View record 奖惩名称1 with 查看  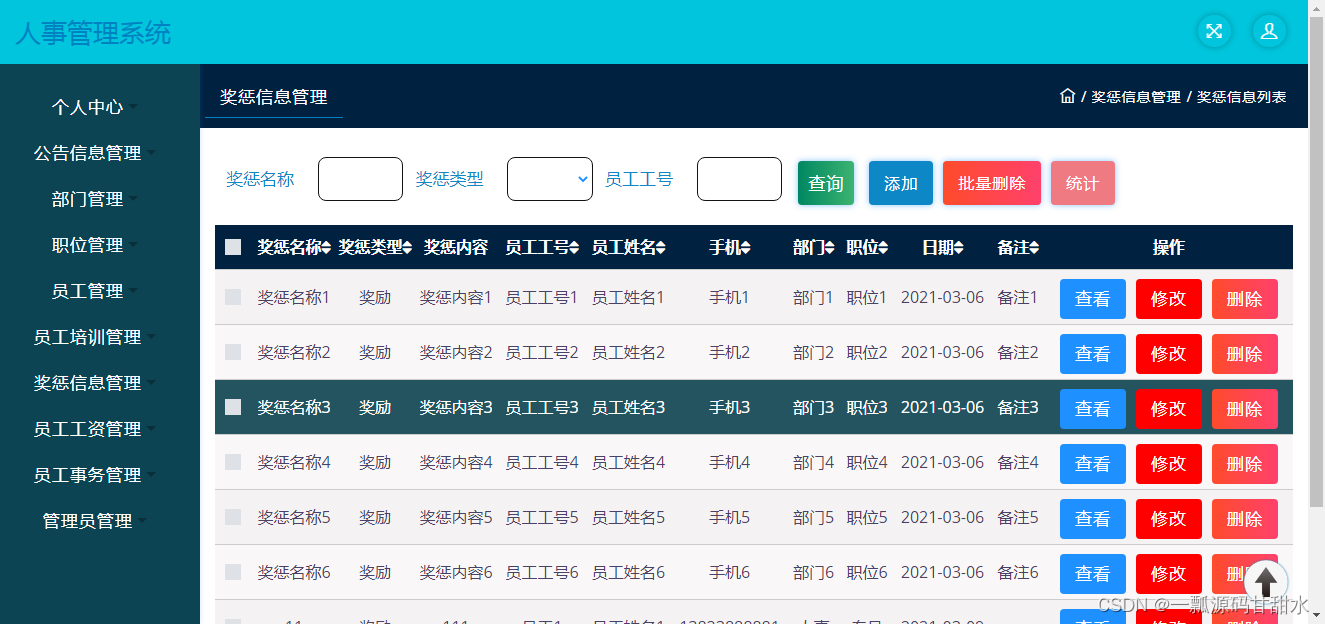tap(1093, 299)
